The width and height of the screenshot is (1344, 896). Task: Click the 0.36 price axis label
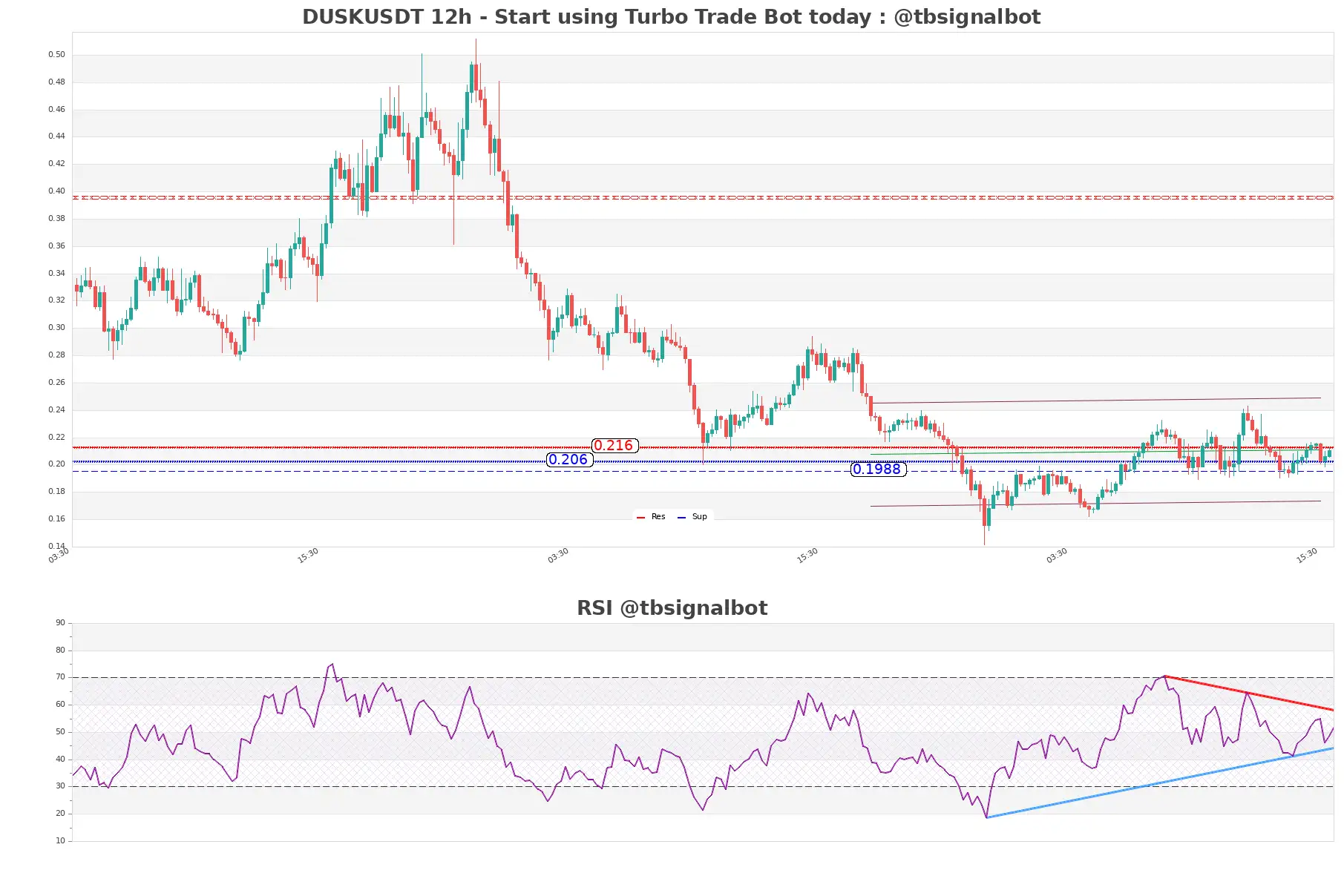[x=56, y=246]
